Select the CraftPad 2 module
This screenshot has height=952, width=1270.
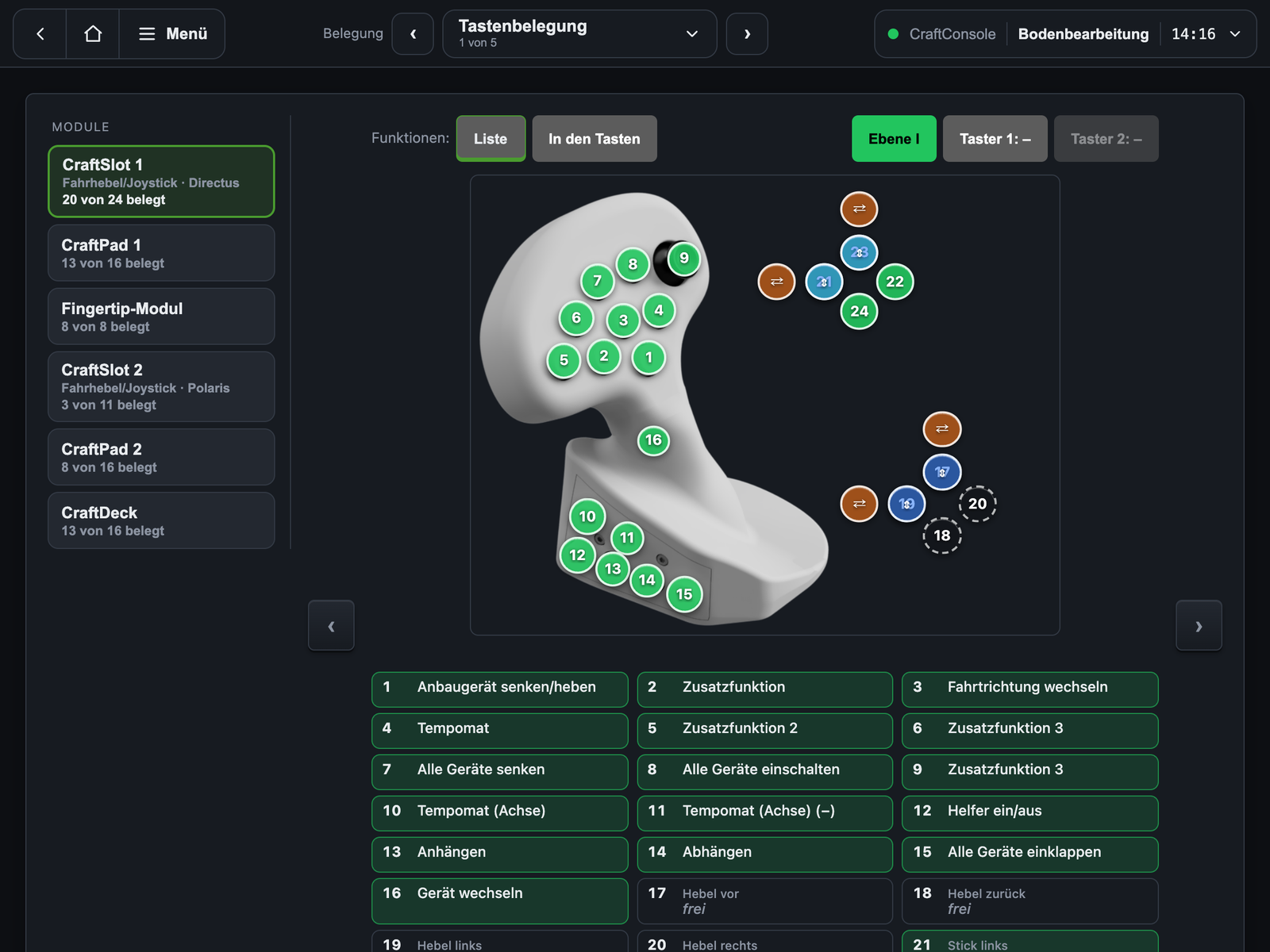point(161,457)
